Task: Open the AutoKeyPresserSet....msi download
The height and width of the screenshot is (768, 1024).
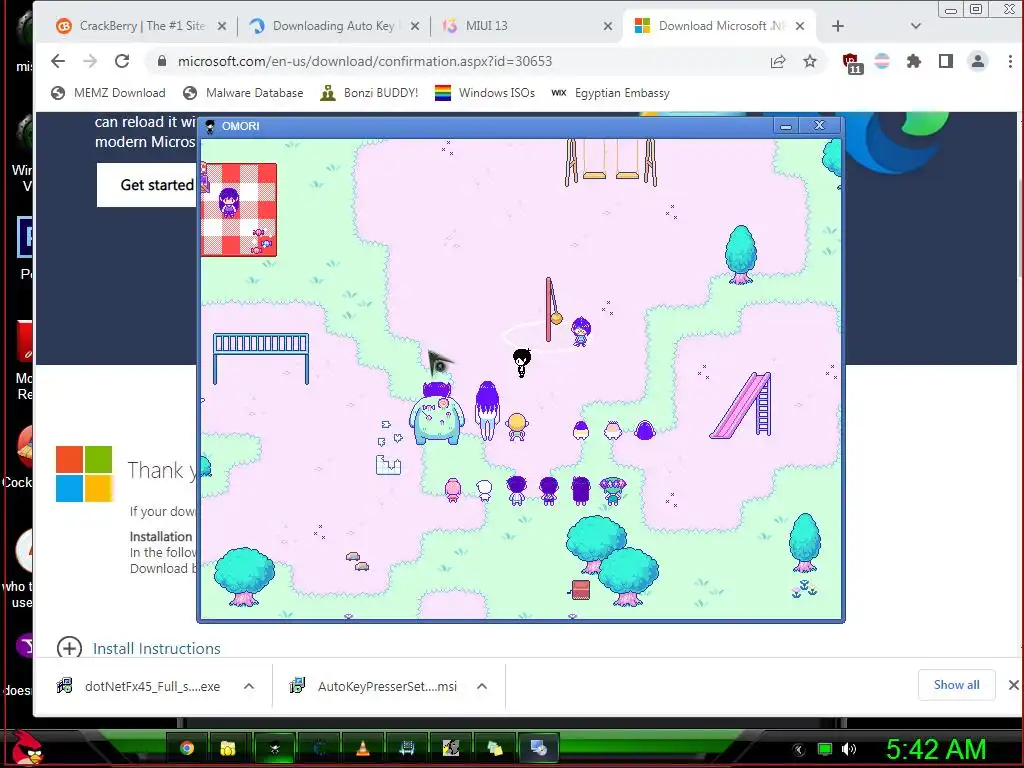Action: 375,686
